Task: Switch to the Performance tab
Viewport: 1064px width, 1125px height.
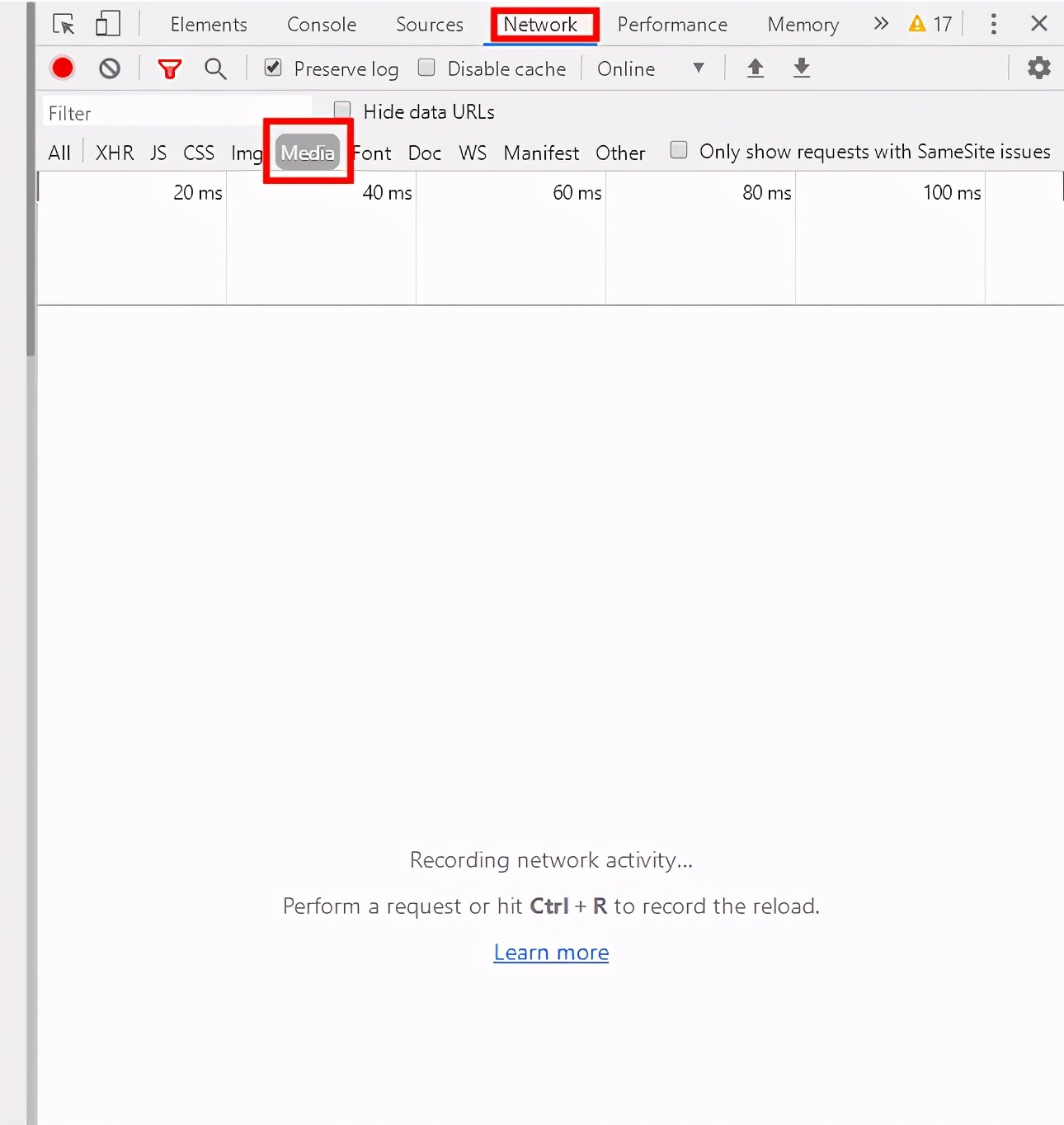Action: click(672, 25)
